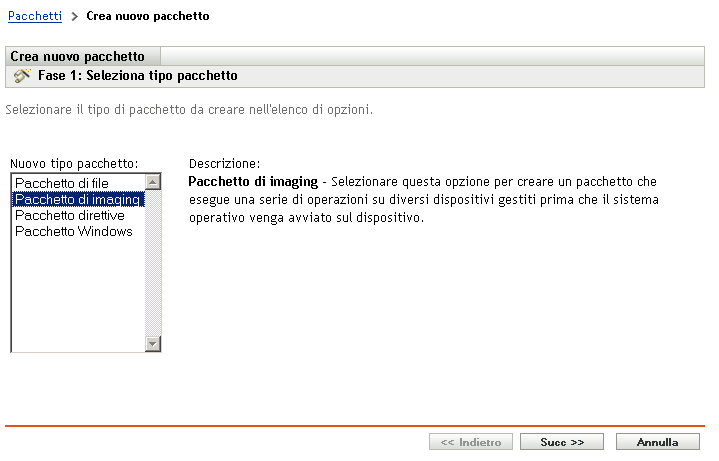Click the '<< Indietro' button
The height and width of the screenshot is (461, 719).
tap(471, 441)
